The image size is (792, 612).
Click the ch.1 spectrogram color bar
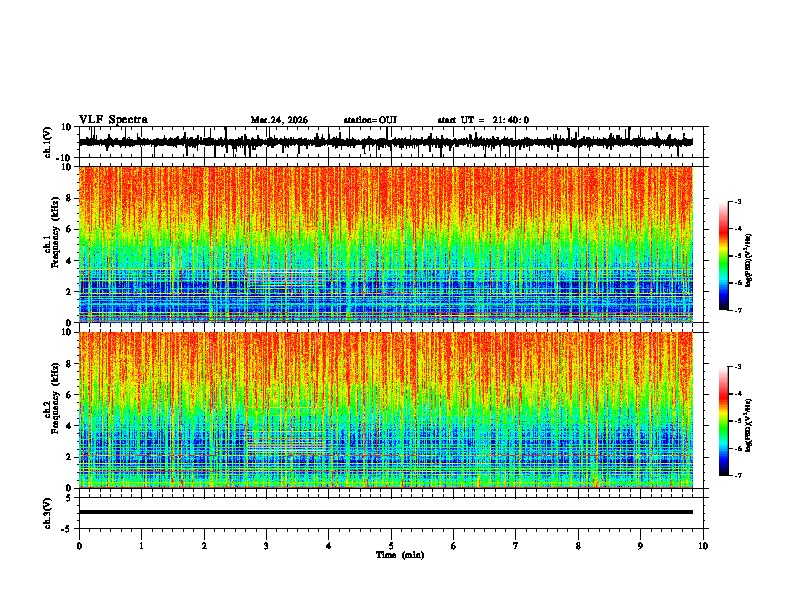point(723,255)
